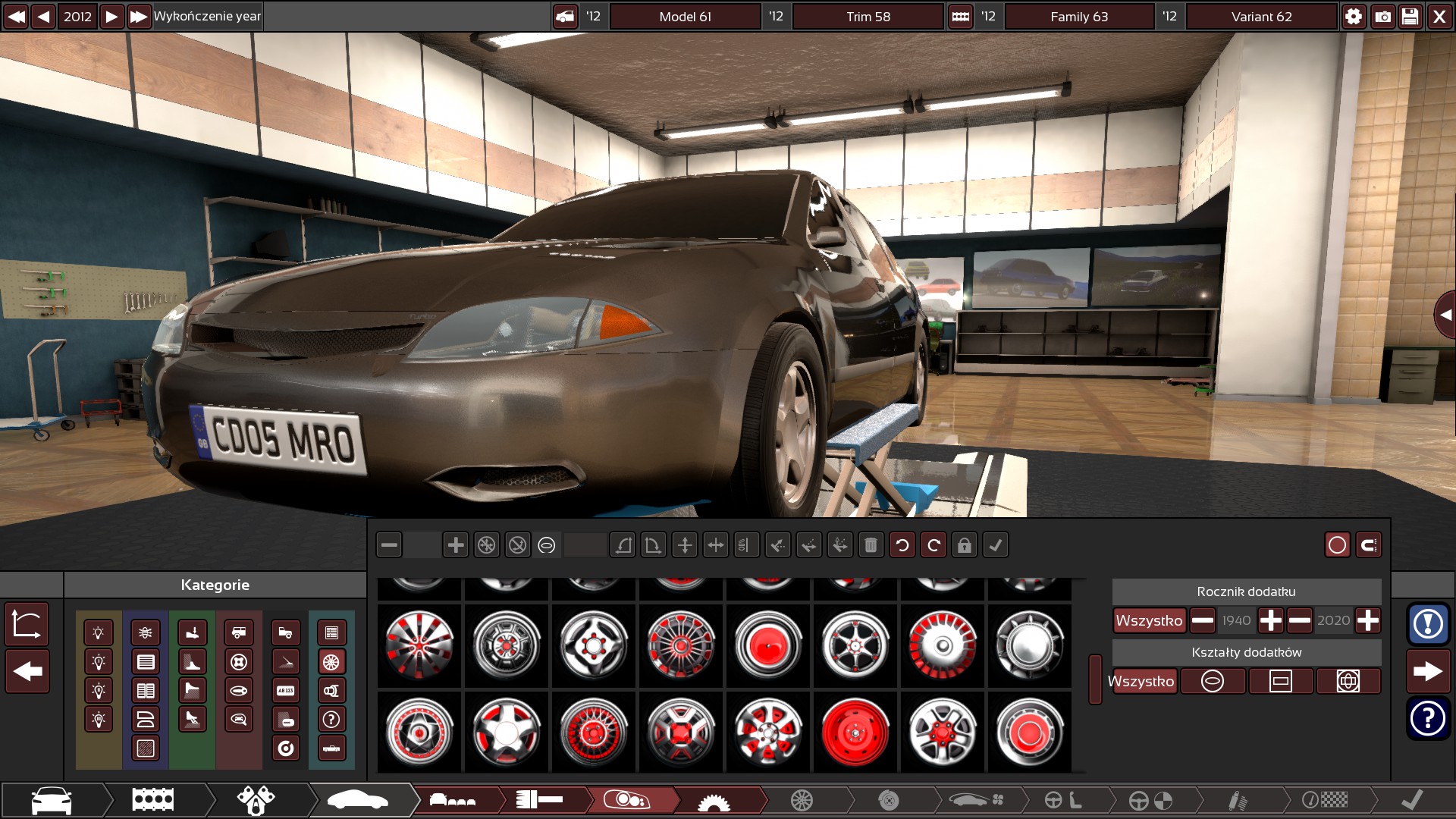
Task: Take a screenshot with the camera icon
Action: click(x=1382, y=17)
